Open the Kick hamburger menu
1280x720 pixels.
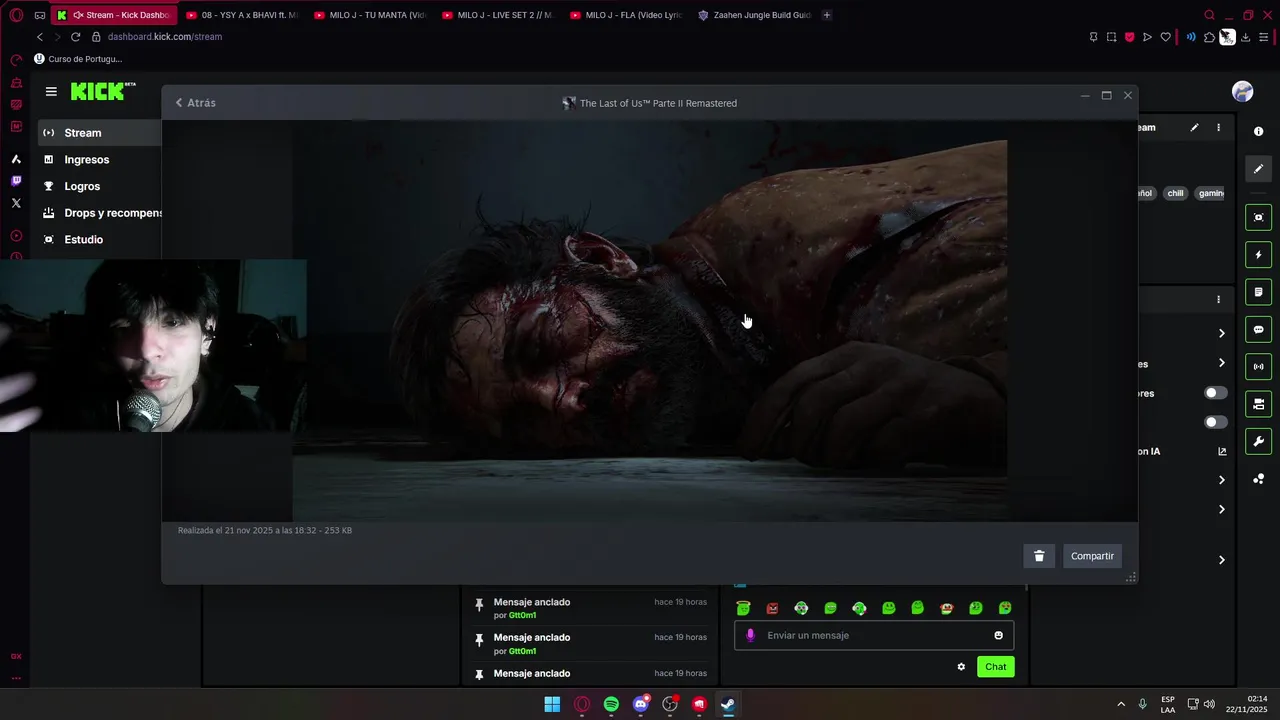pyautogui.click(x=51, y=91)
